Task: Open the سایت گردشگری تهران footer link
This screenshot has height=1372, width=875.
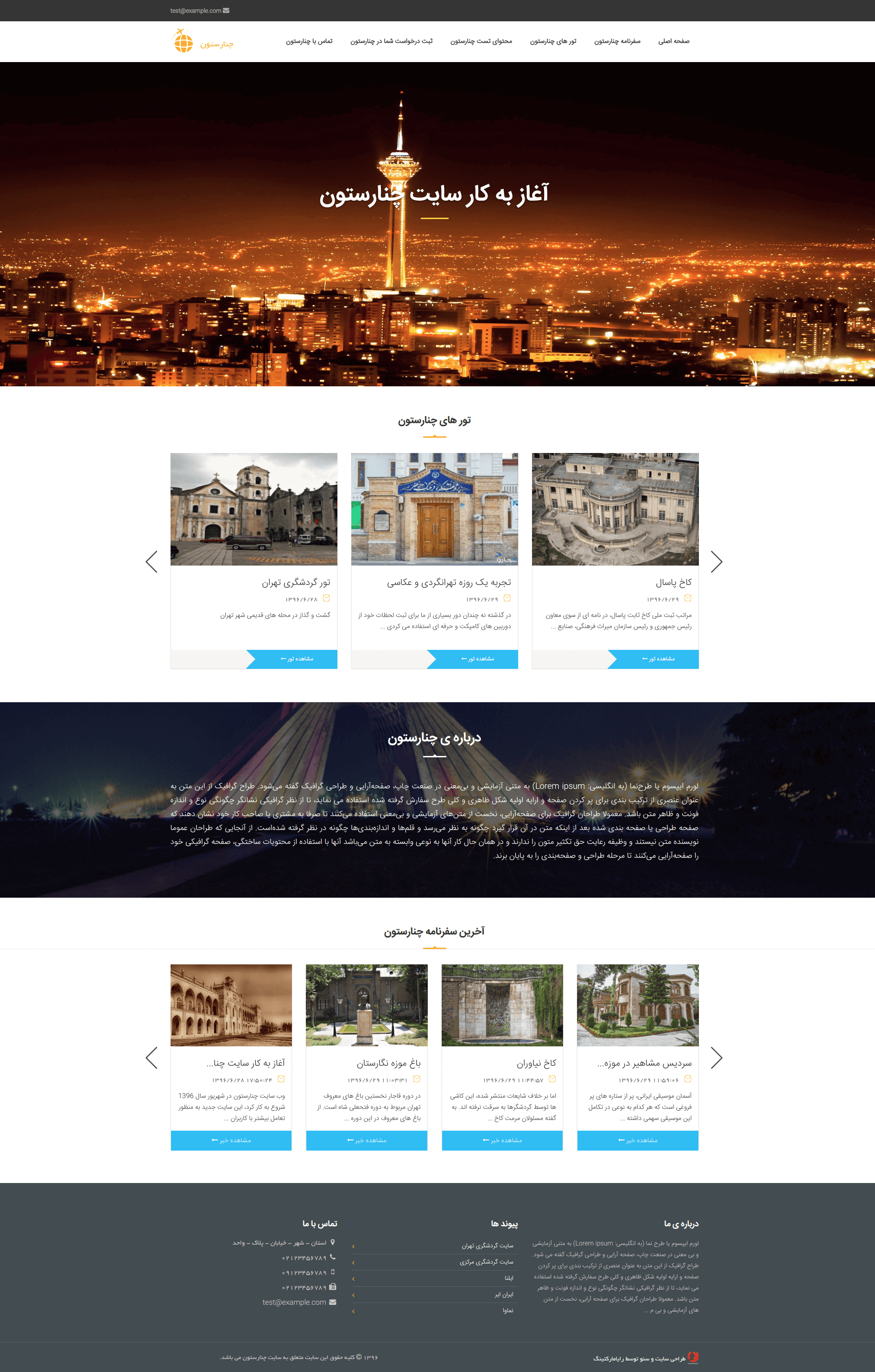Action: [488, 1246]
